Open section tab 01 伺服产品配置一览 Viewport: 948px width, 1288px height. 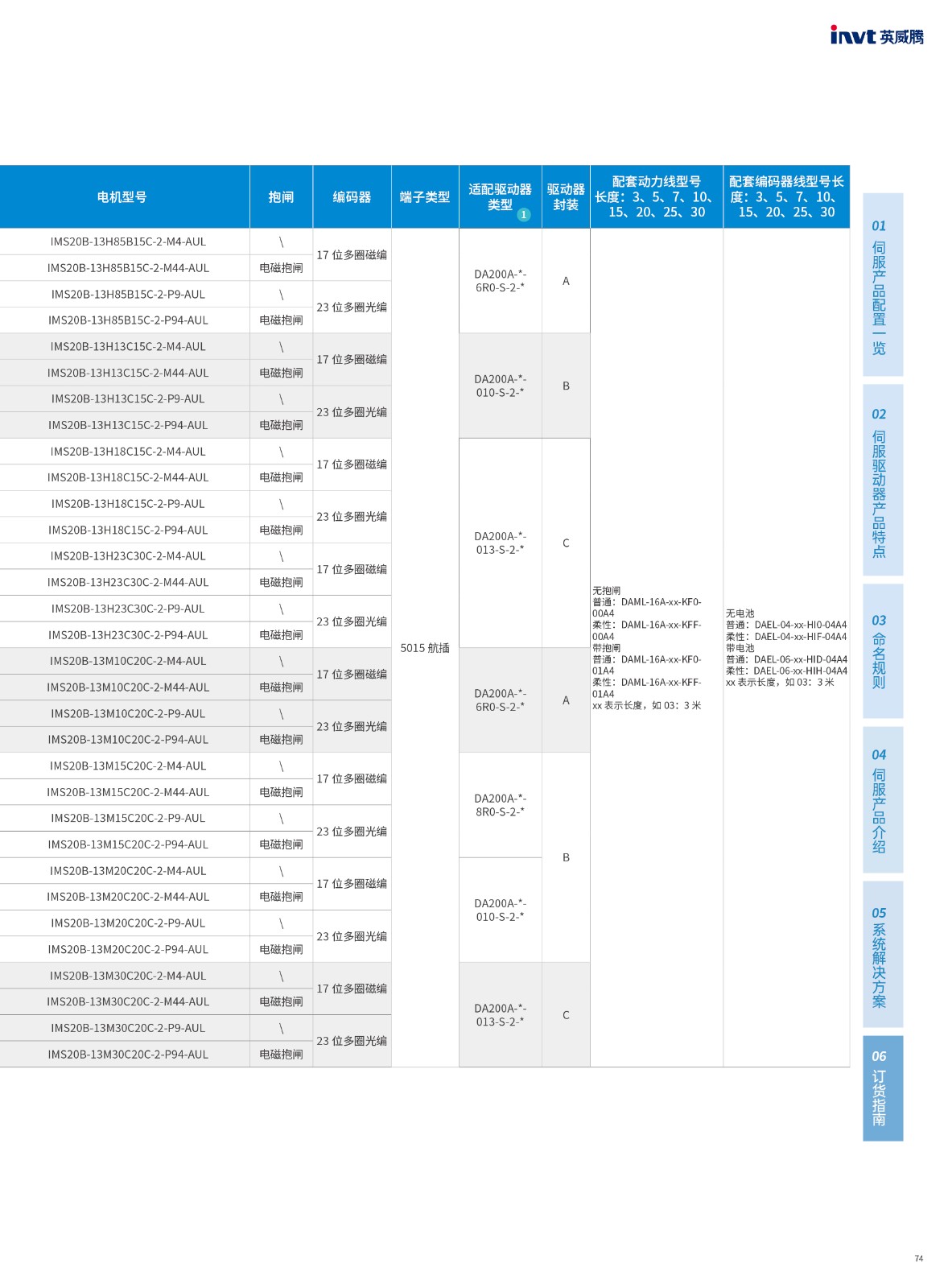pos(882,285)
